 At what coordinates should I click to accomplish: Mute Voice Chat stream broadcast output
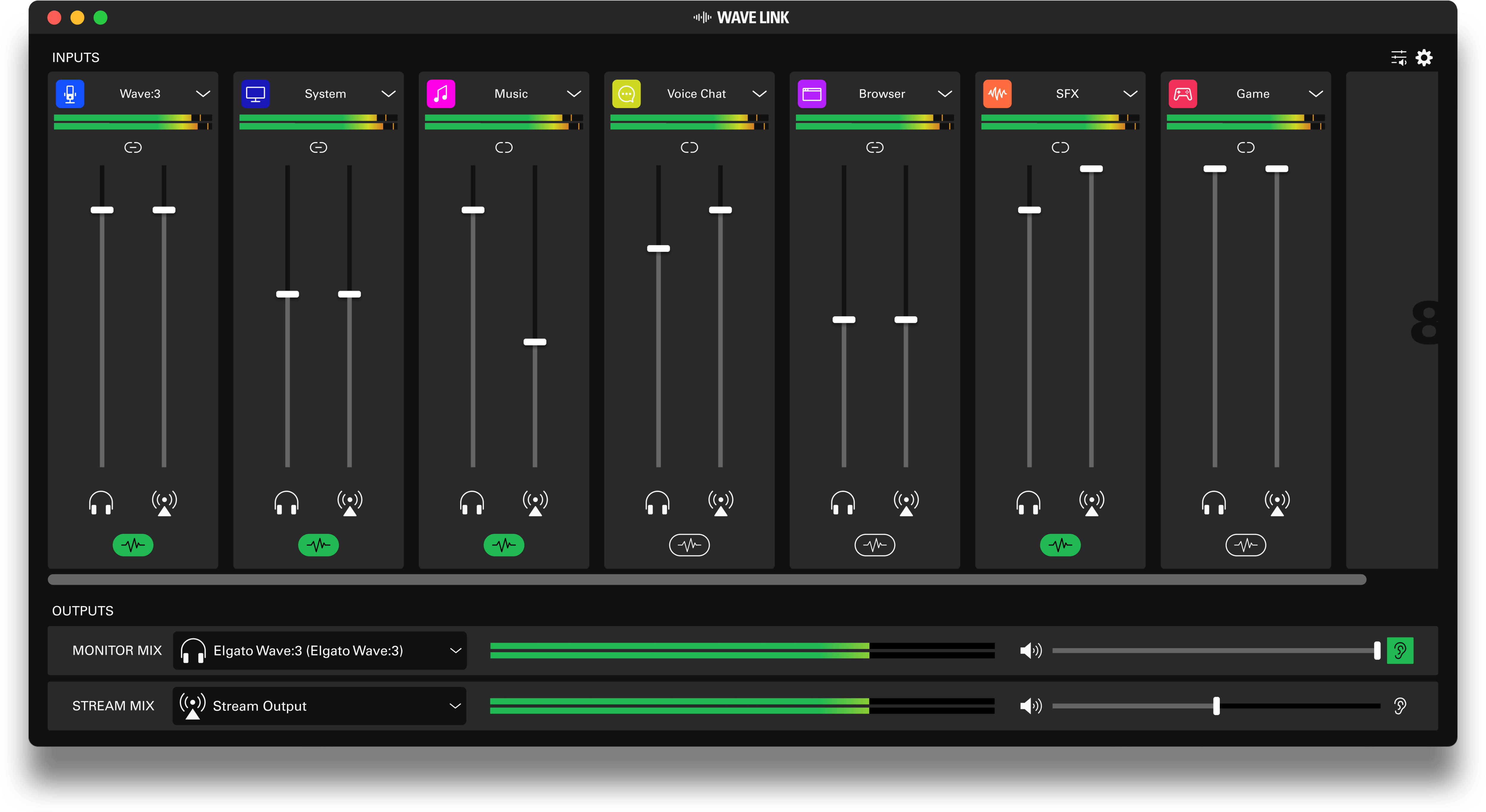[x=720, y=503]
